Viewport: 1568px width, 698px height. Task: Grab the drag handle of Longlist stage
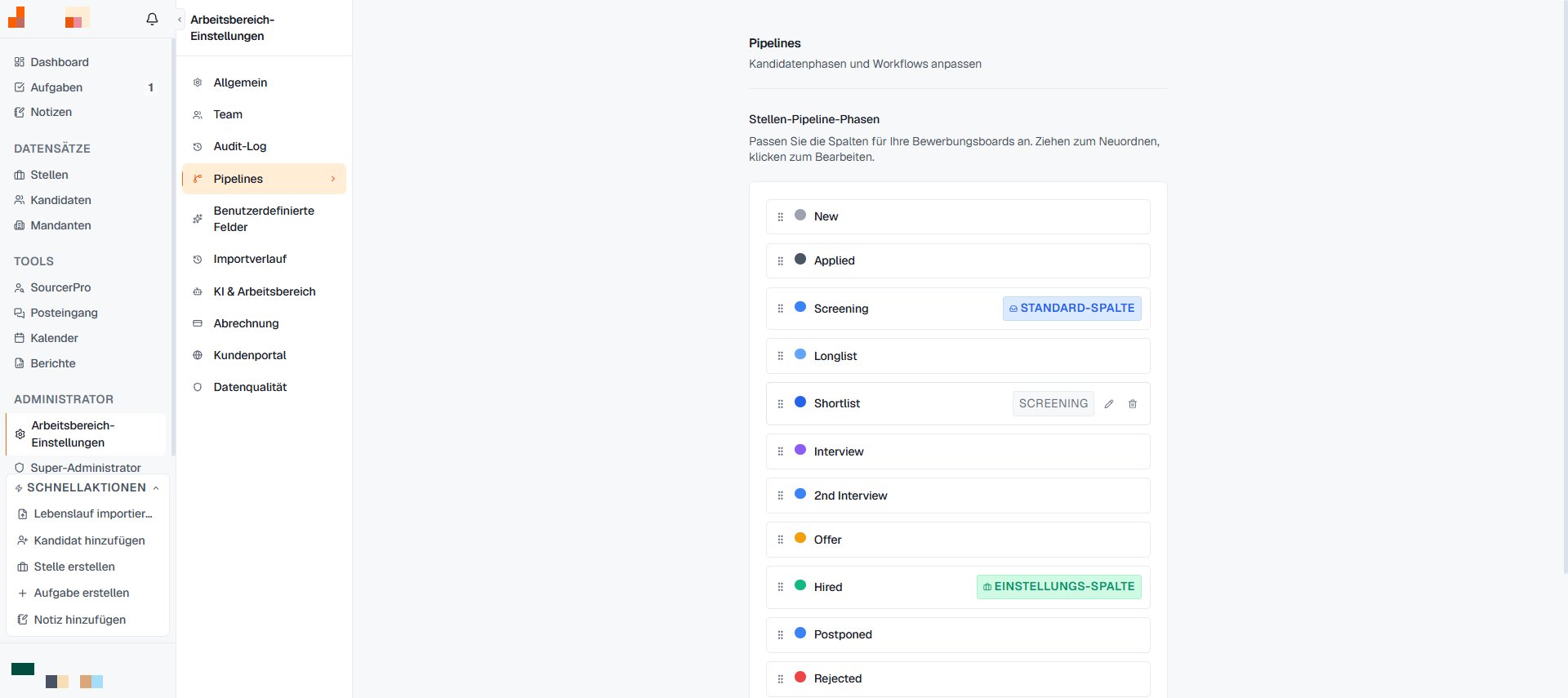pyautogui.click(x=780, y=356)
